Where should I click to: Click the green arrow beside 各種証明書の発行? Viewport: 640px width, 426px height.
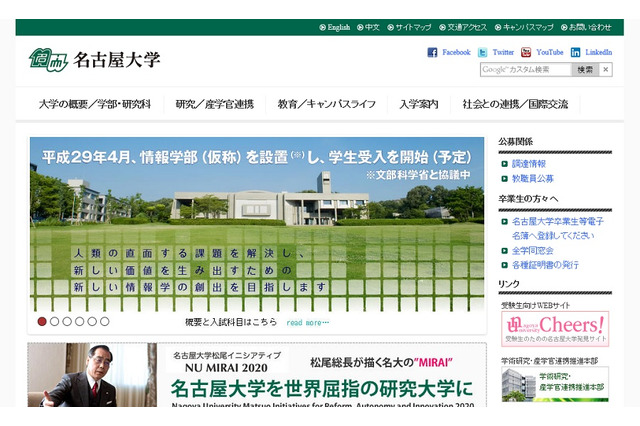pos(504,265)
